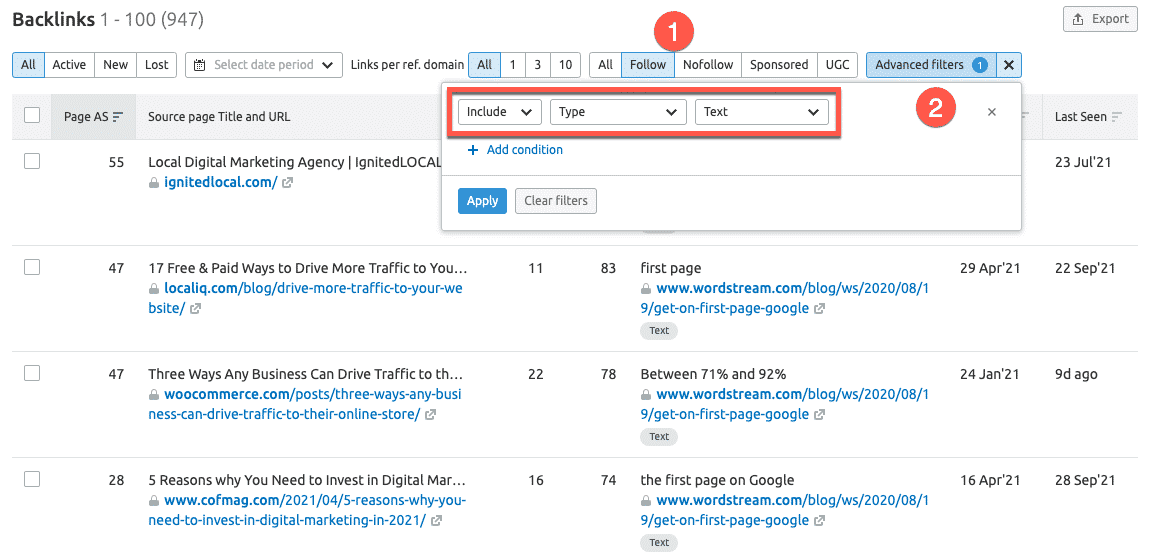Image resolution: width=1150 pixels, height=560 pixels.
Task: Toggle the select-all checkbox in table header
Action: 32,116
